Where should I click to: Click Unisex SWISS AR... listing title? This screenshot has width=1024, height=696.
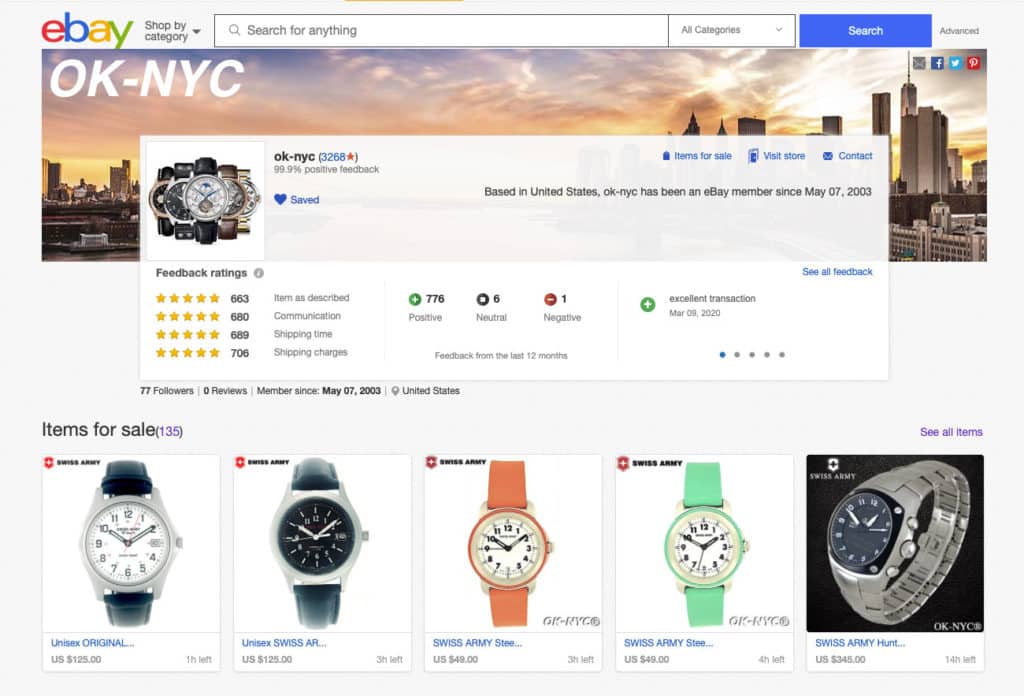click(284, 643)
